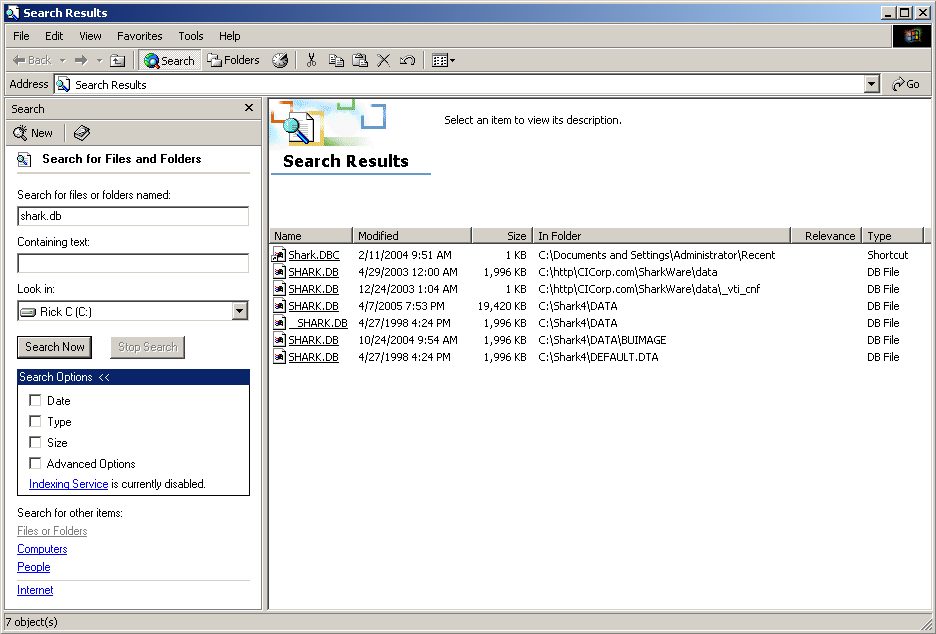Screen dimensions: 936x634
Task: Select the __SHARK.DB file
Action: (x=318, y=323)
